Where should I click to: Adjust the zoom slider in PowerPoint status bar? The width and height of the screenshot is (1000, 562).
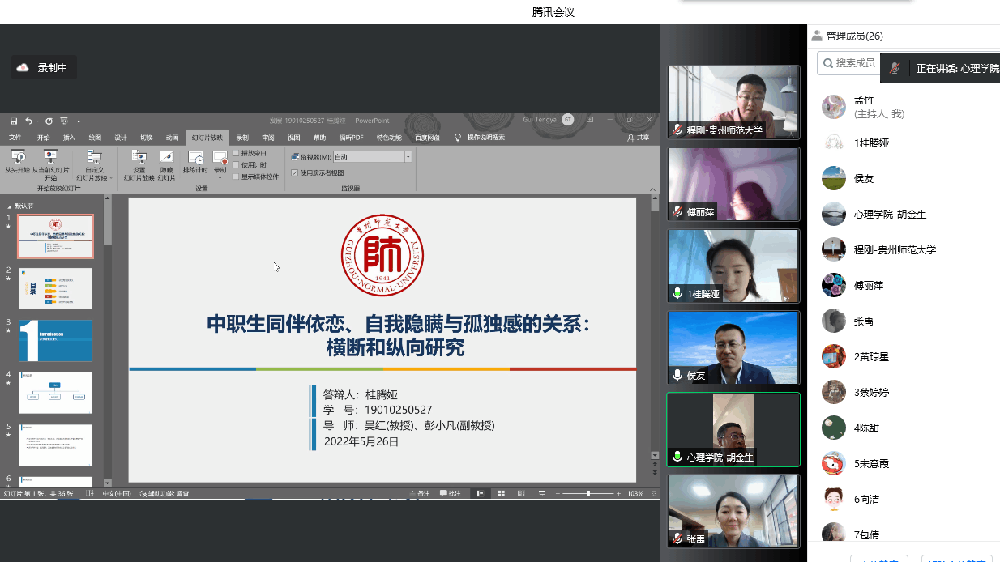pyautogui.click(x=588, y=493)
